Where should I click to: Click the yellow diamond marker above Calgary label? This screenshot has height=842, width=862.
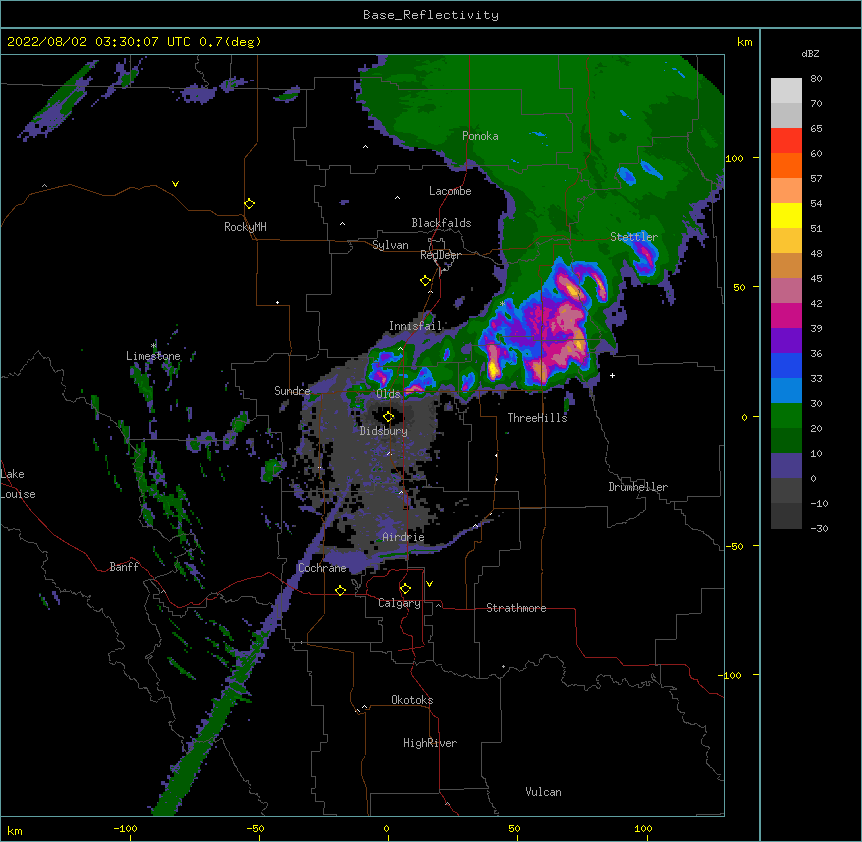pos(406,589)
